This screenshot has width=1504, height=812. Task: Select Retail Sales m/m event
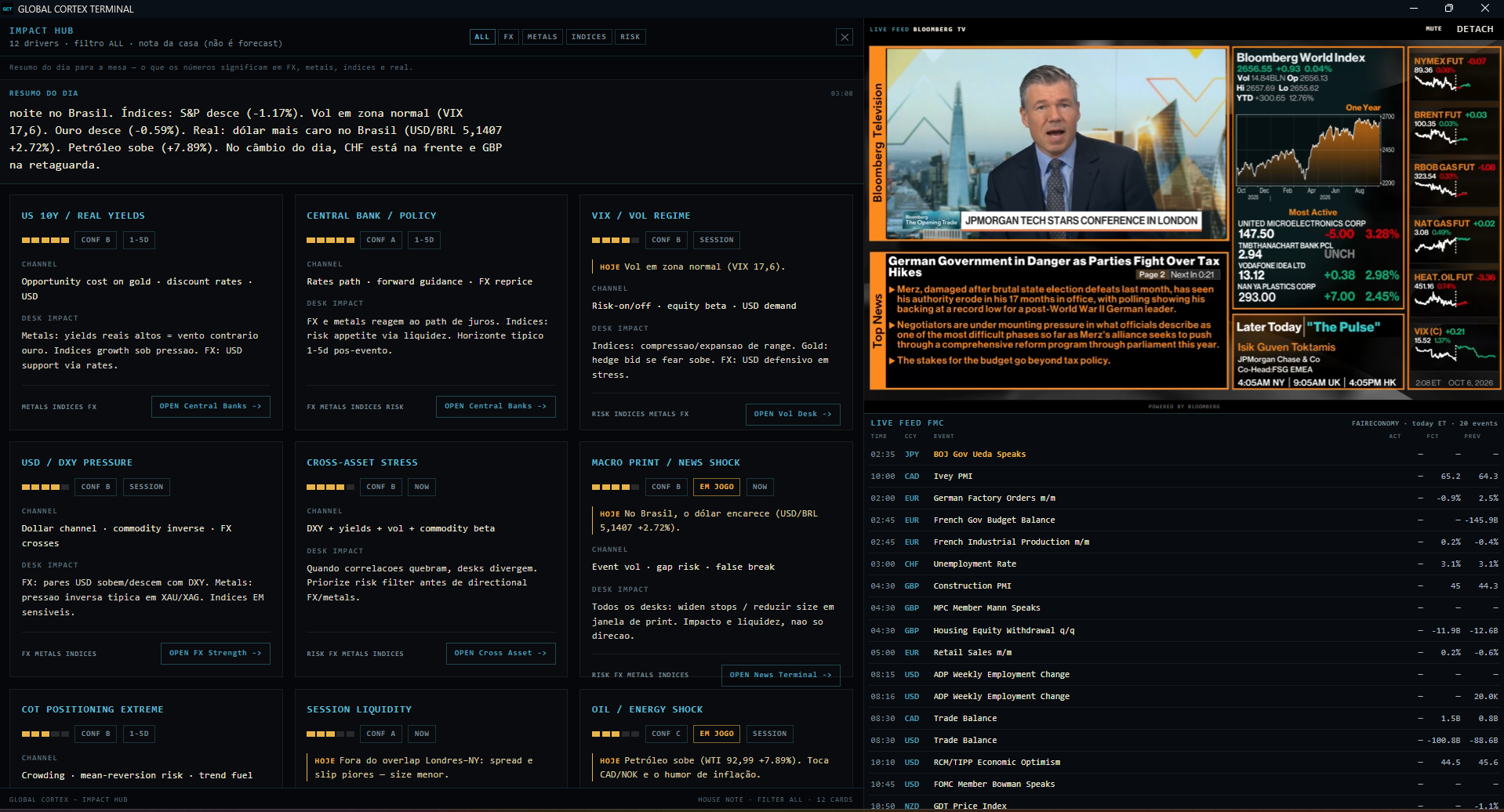1184,653
